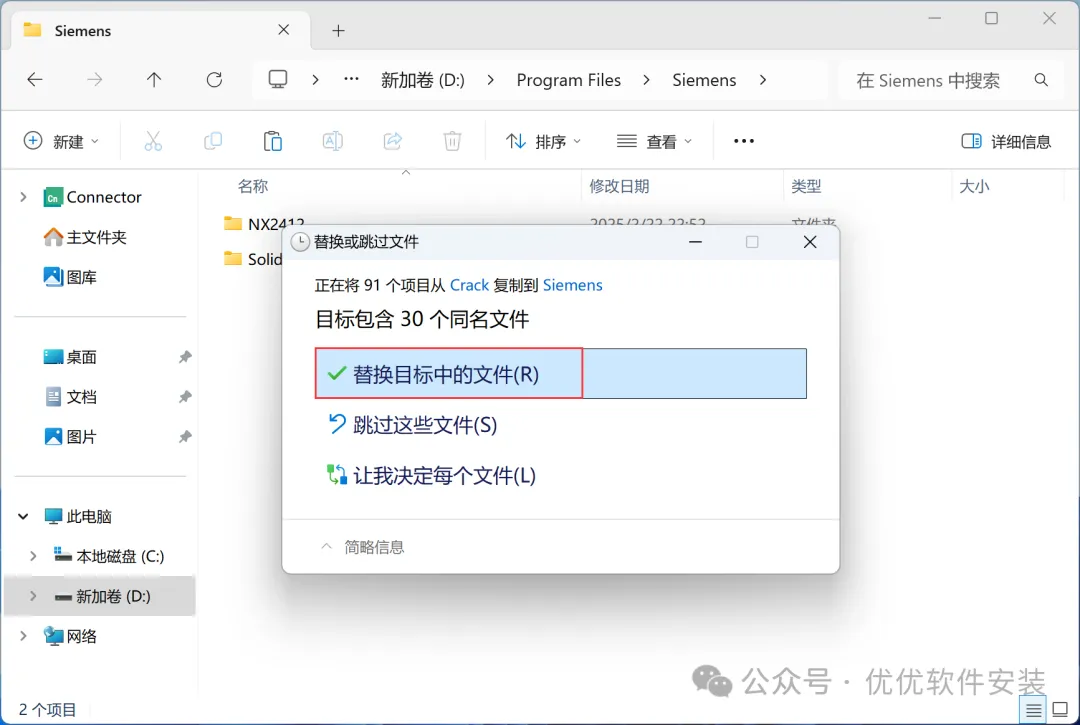Click the computer icon in address bar
1080x725 pixels.
coord(278,80)
